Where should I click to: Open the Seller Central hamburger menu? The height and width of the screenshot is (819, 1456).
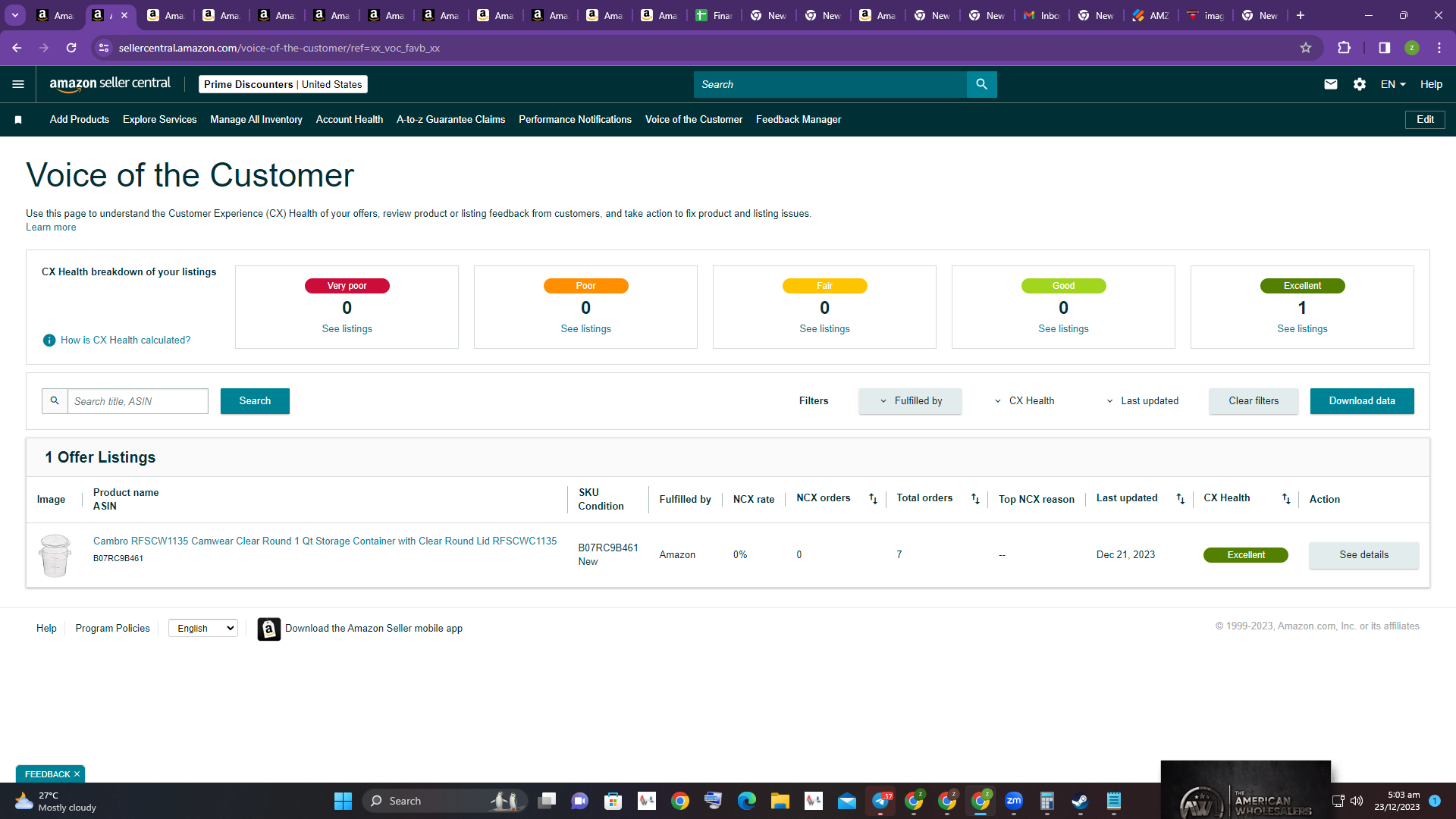tap(18, 84)
